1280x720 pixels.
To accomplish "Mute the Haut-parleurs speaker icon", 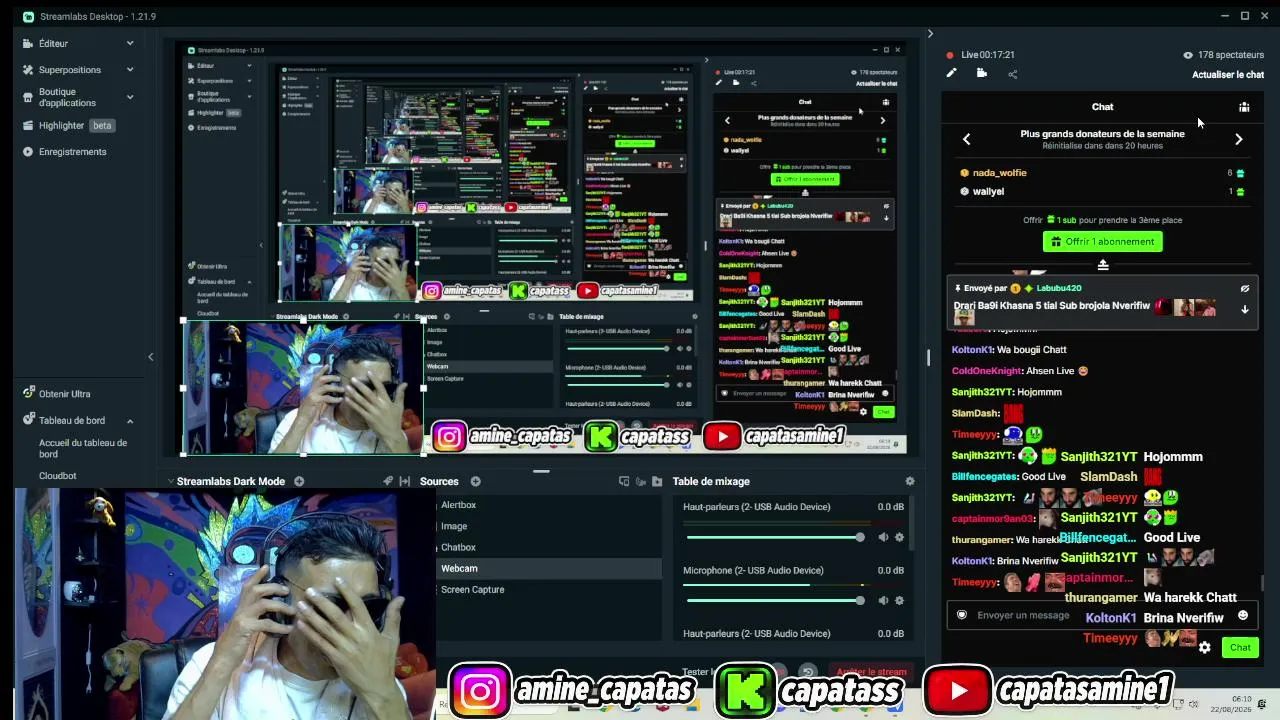I will coord(883,537).
